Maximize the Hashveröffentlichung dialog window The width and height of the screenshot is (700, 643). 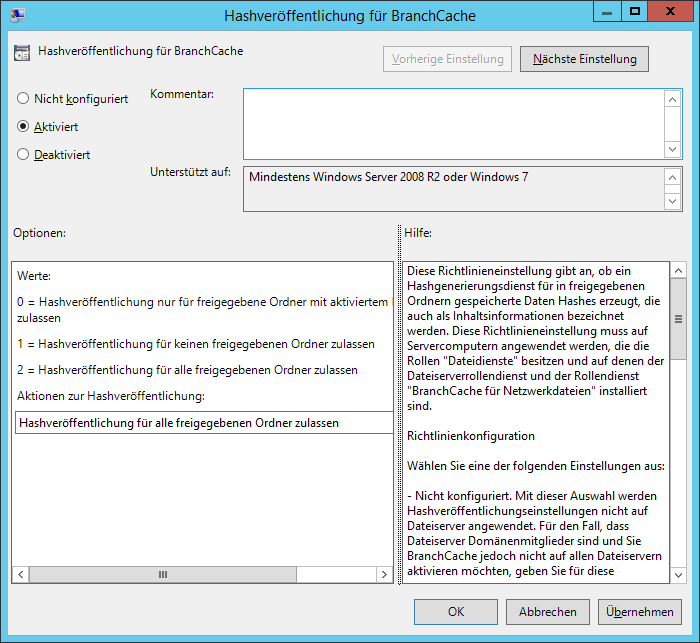[x=634, y=12]
